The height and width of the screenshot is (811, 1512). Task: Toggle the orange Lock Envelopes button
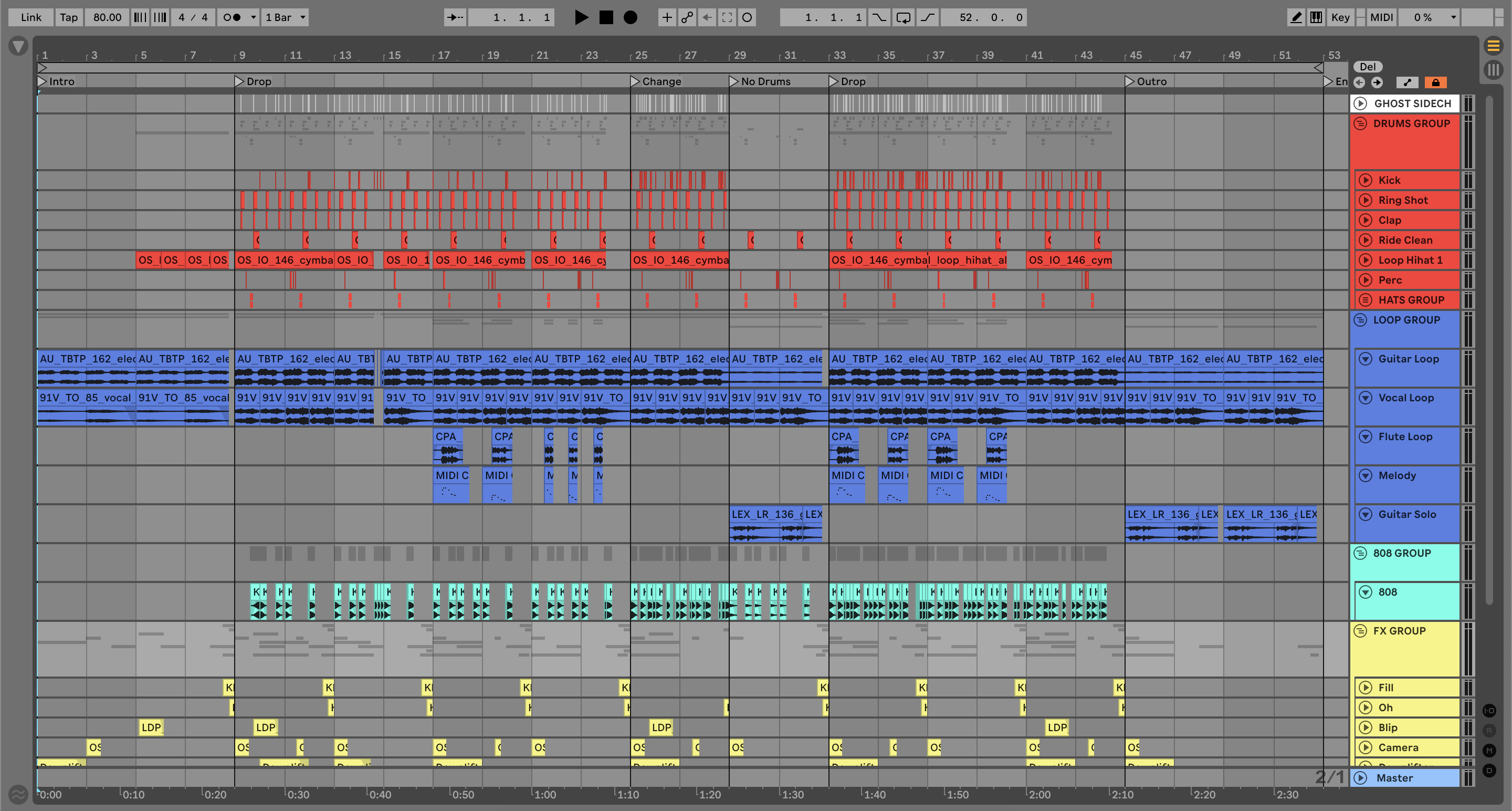(1435, 83)
